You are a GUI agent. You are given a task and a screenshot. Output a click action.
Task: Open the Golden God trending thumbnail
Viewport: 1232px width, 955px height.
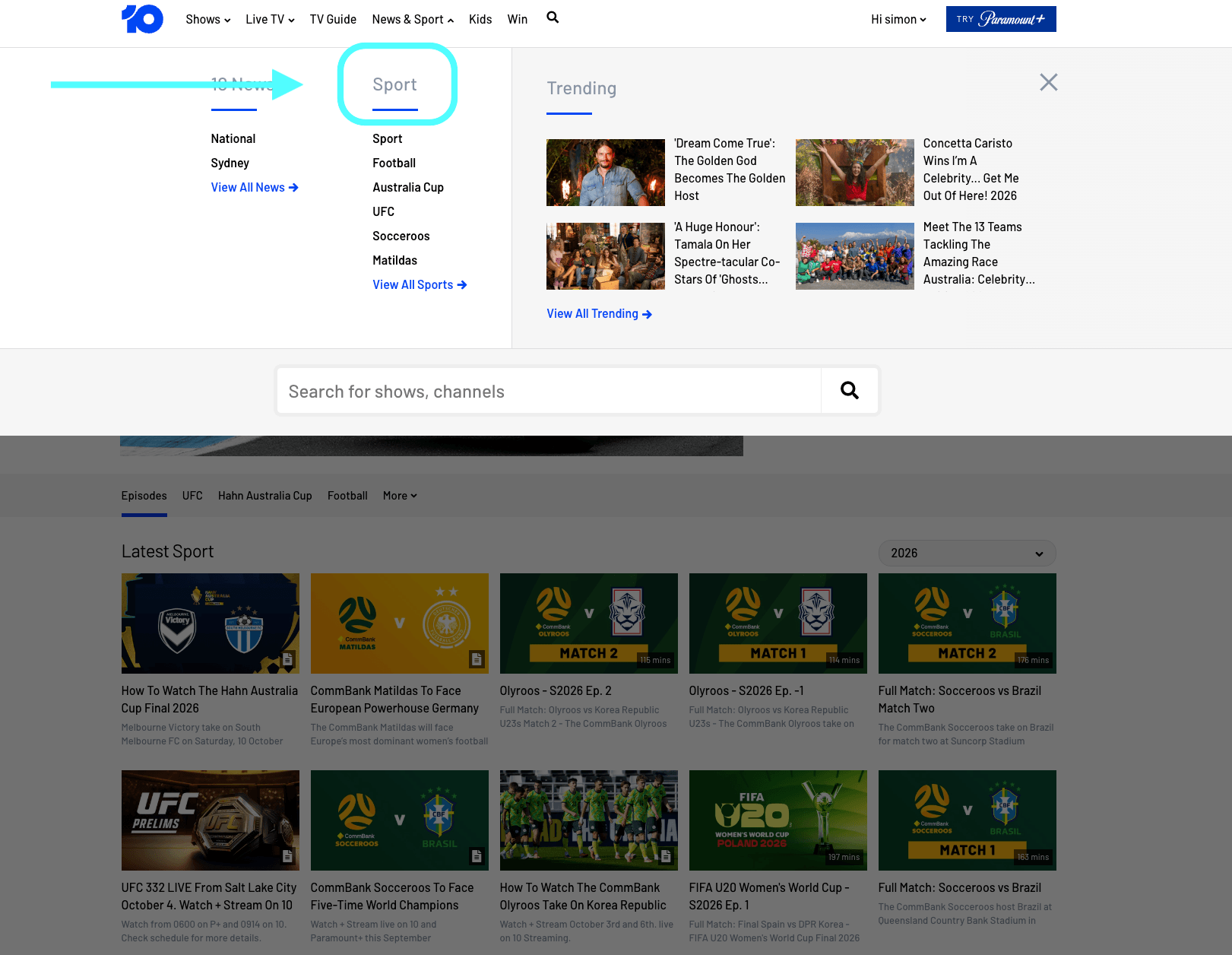point(606,173)
